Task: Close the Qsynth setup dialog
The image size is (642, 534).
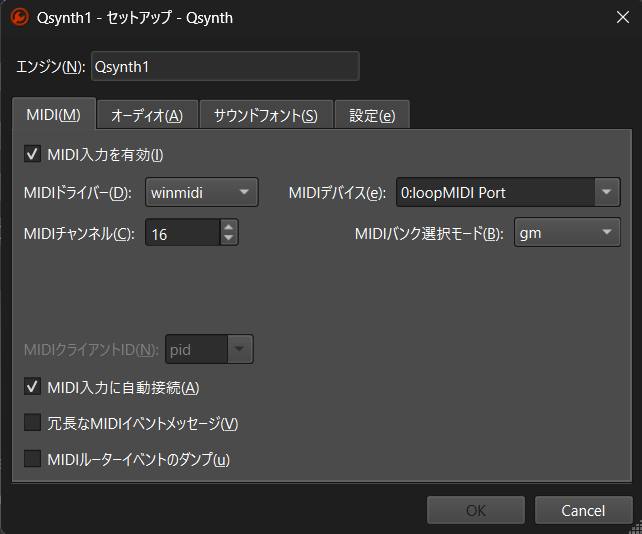Action: coord(623,17)
